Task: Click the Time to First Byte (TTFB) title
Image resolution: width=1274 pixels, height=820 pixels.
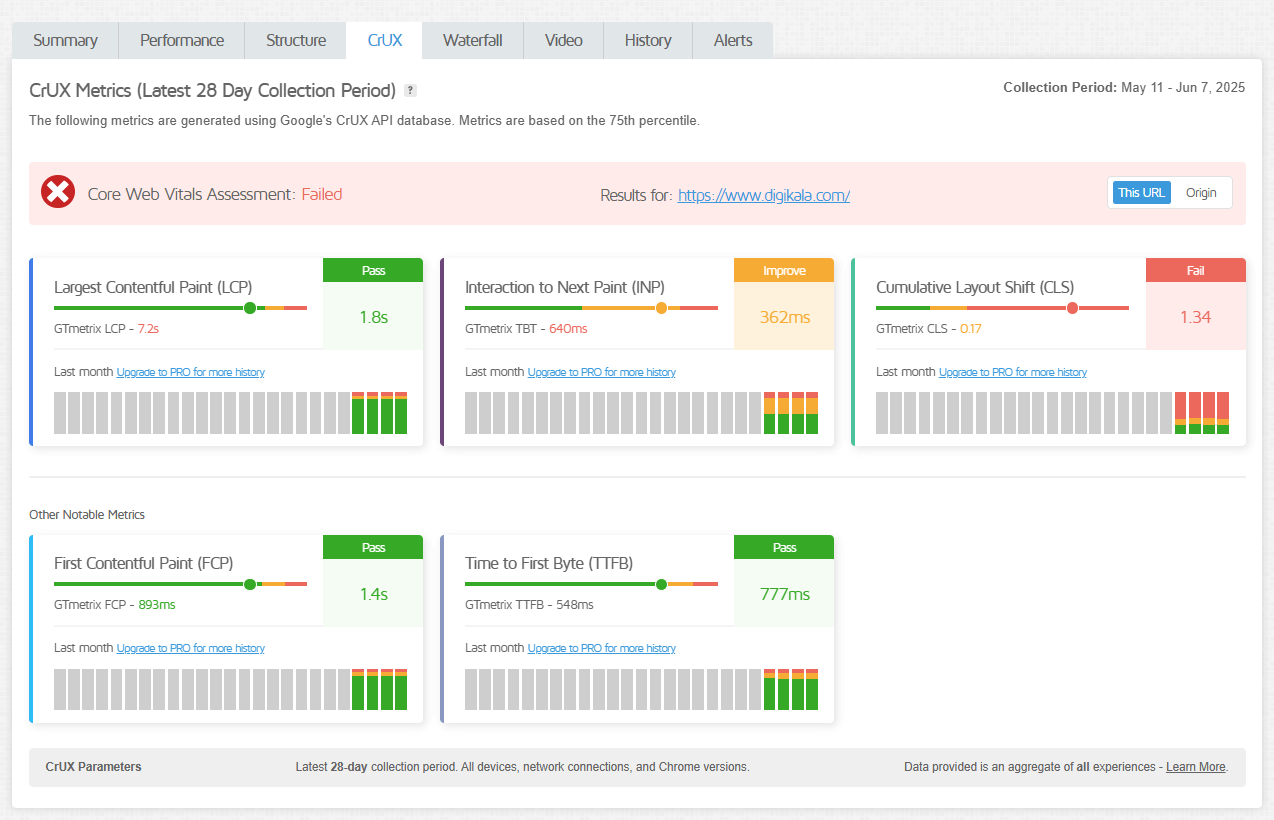Action: pyautogui.click(x=549, y=563)
